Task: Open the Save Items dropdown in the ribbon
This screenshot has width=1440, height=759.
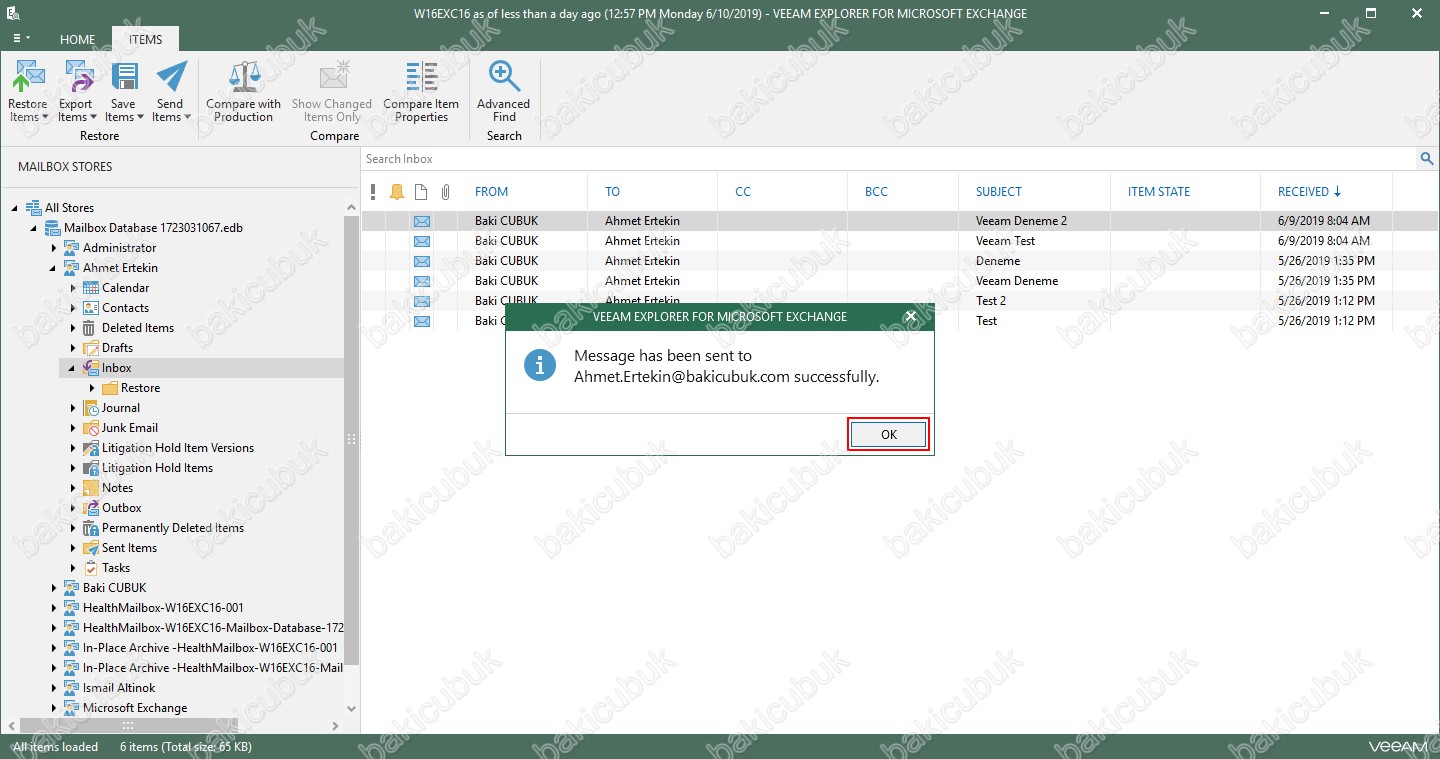Action: click(123, 91)
